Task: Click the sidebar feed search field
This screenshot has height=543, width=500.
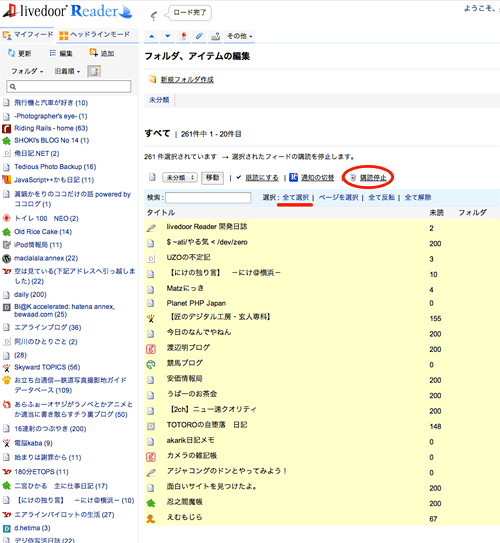Action: point(69,87)
